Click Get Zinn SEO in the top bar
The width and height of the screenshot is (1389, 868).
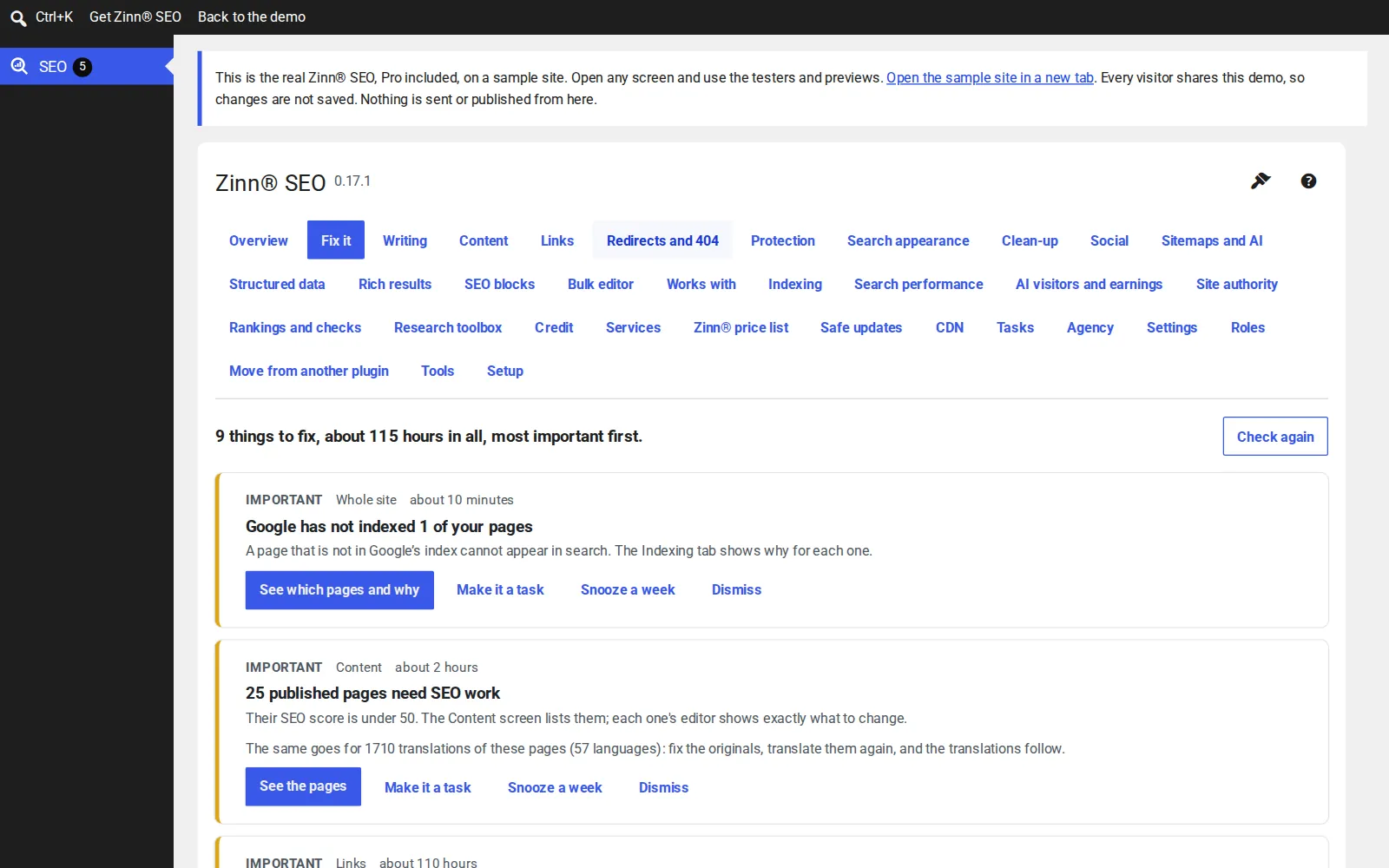(135, 17)
